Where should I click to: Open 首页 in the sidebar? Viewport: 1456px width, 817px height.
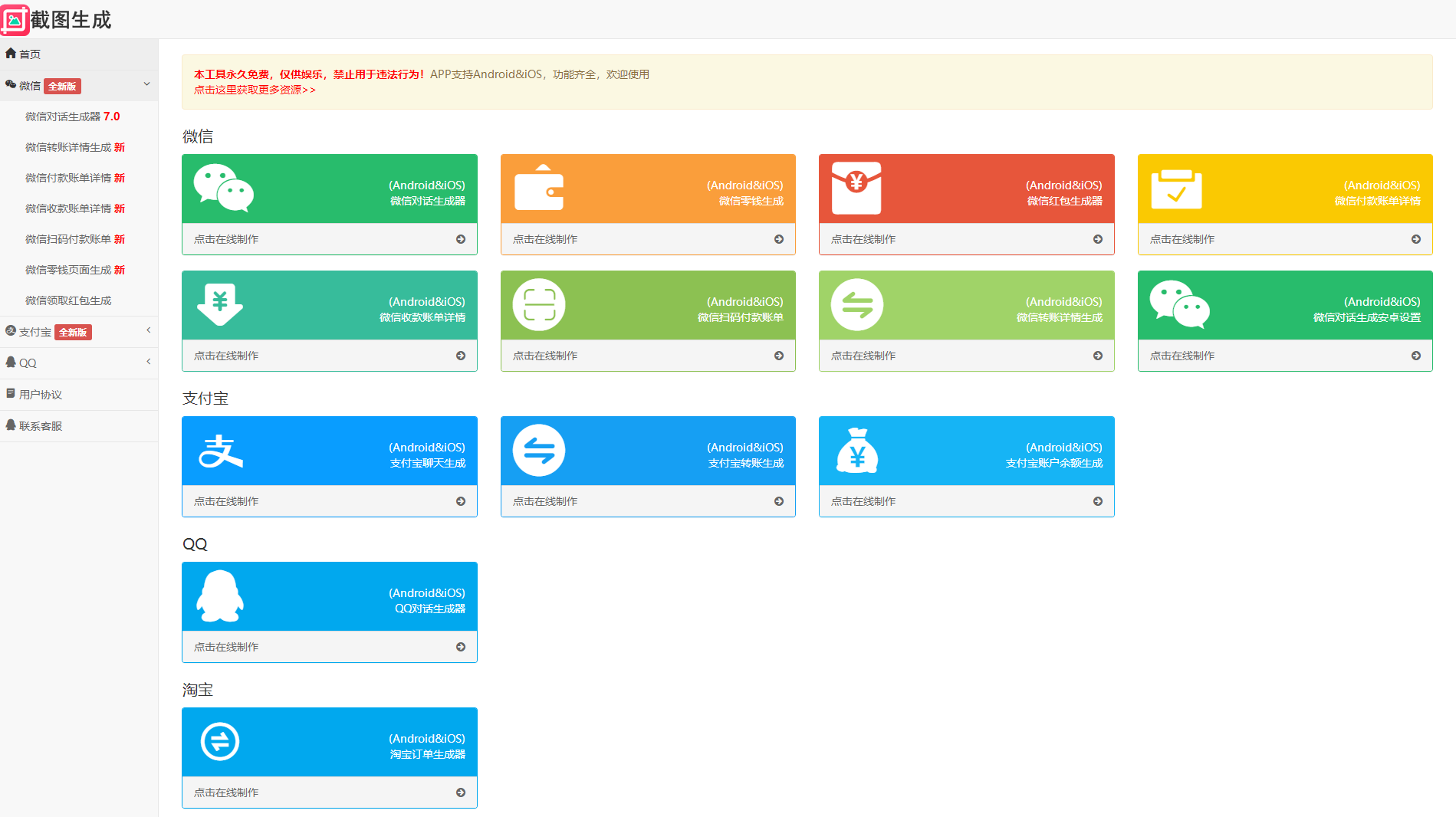[30, 54]
